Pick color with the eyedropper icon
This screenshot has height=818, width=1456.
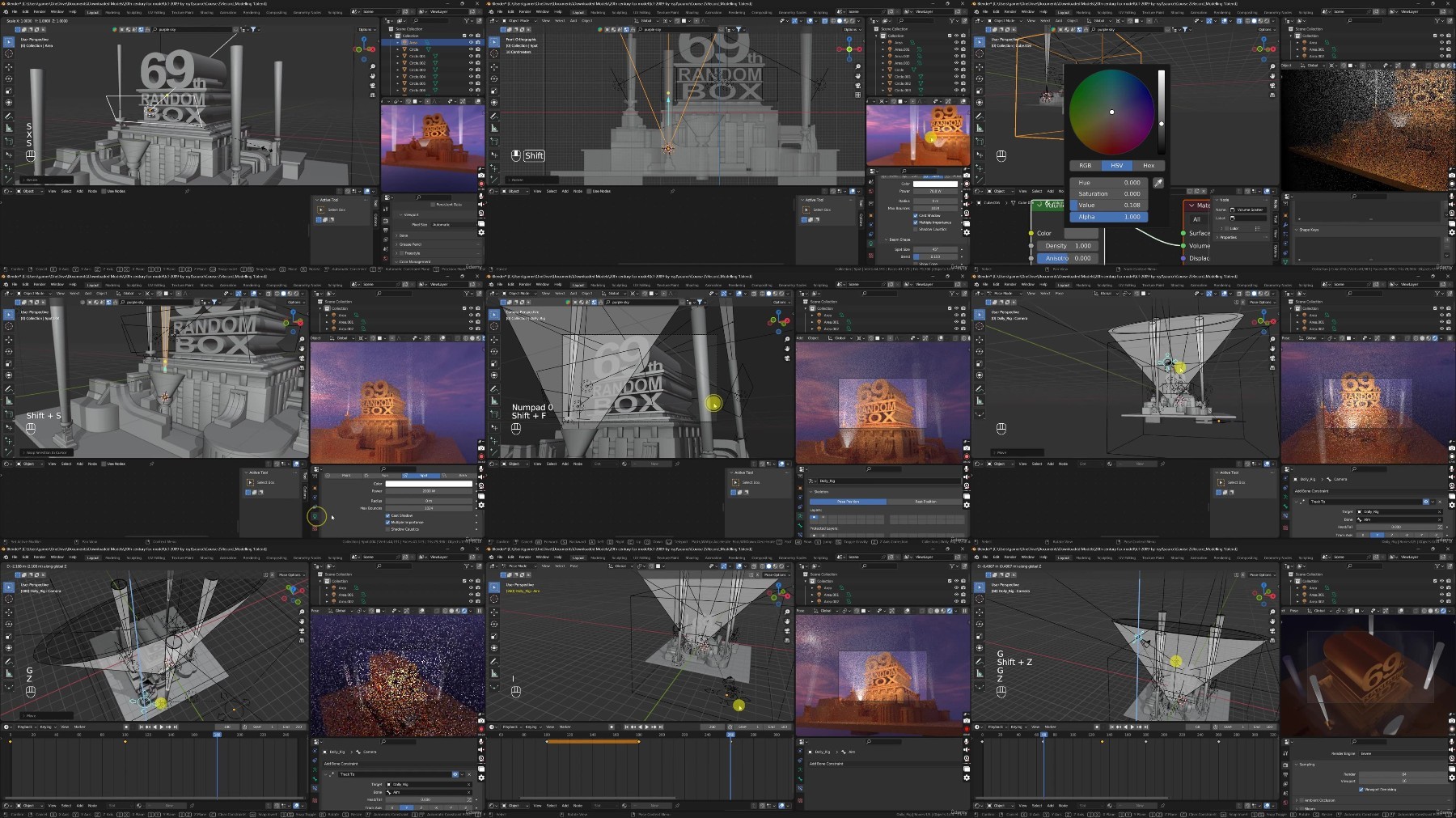[x=1158, y=183]
